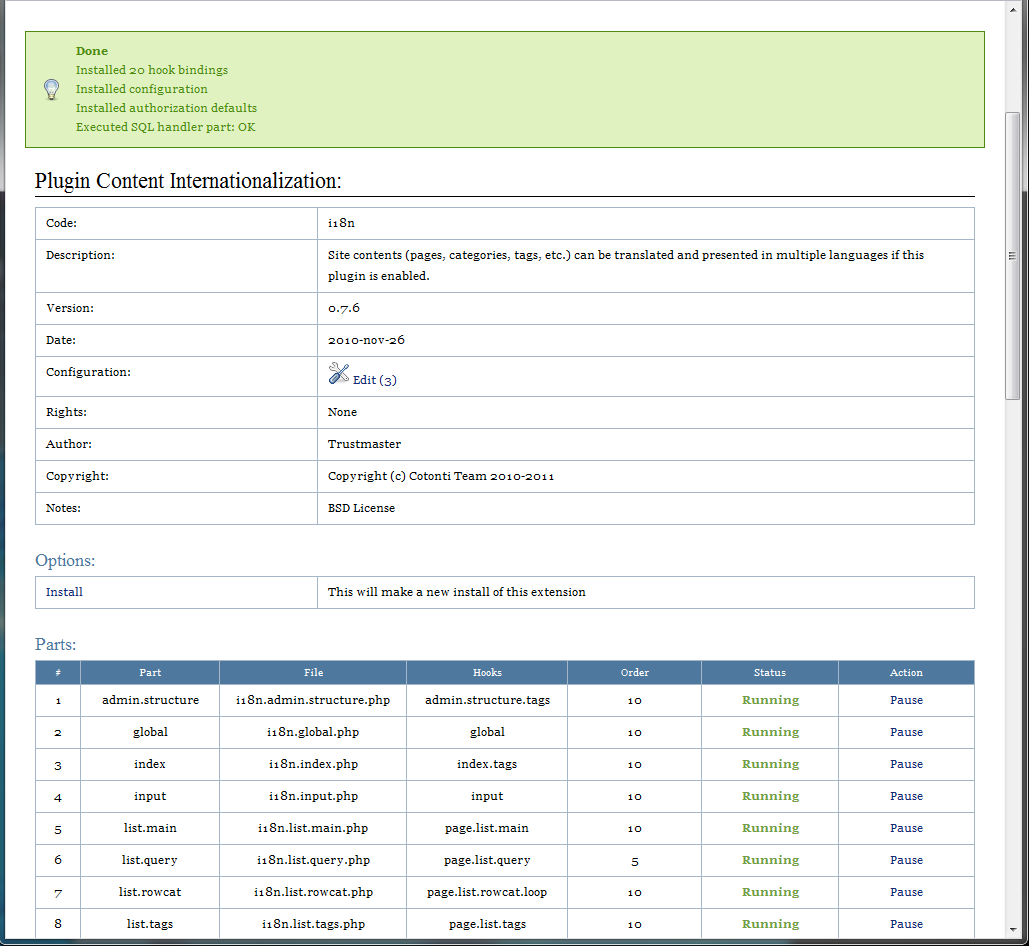Click the Parts: section heading

[x=56, y=644]
